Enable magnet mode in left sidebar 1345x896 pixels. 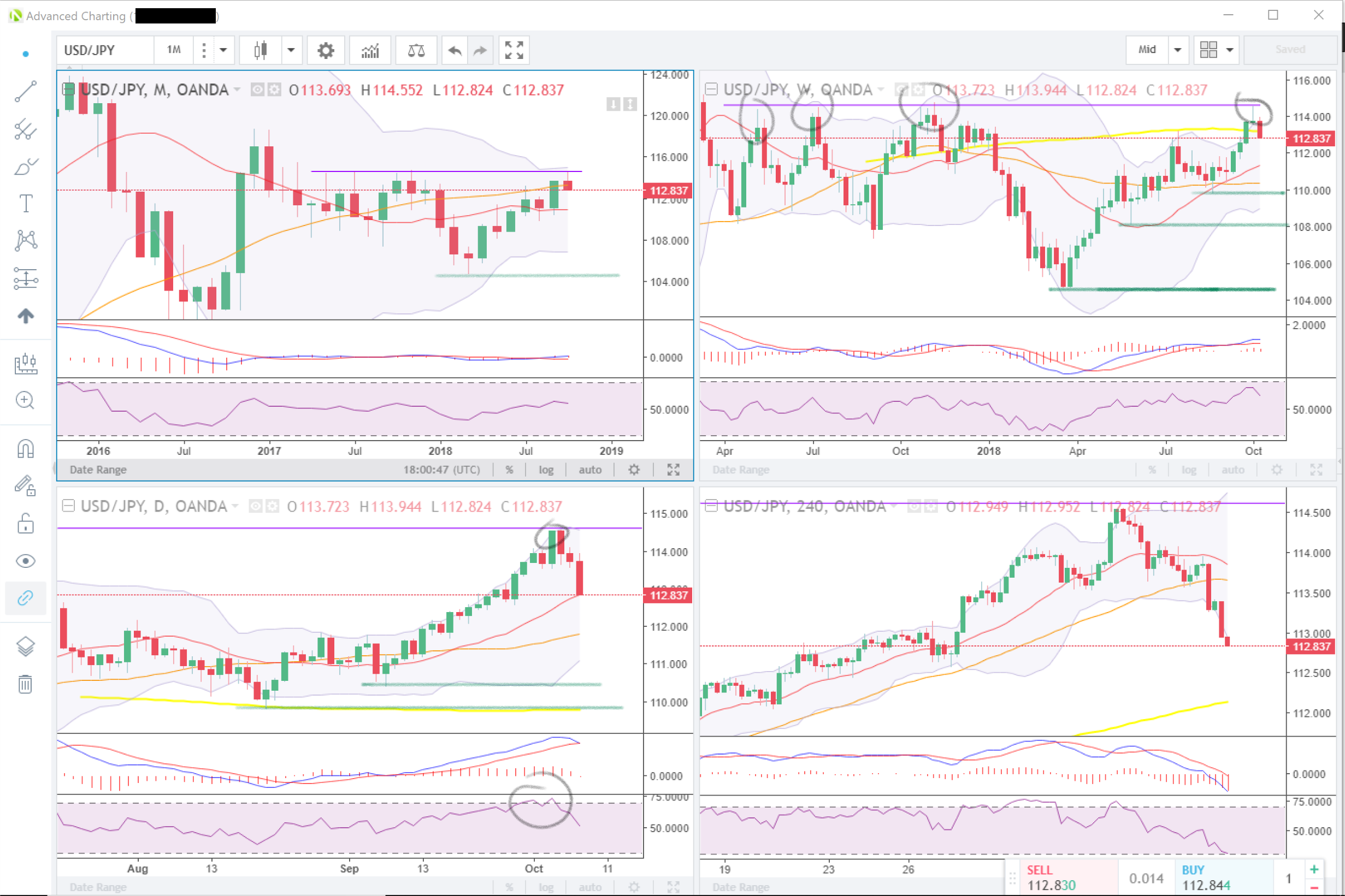[25, 449]
